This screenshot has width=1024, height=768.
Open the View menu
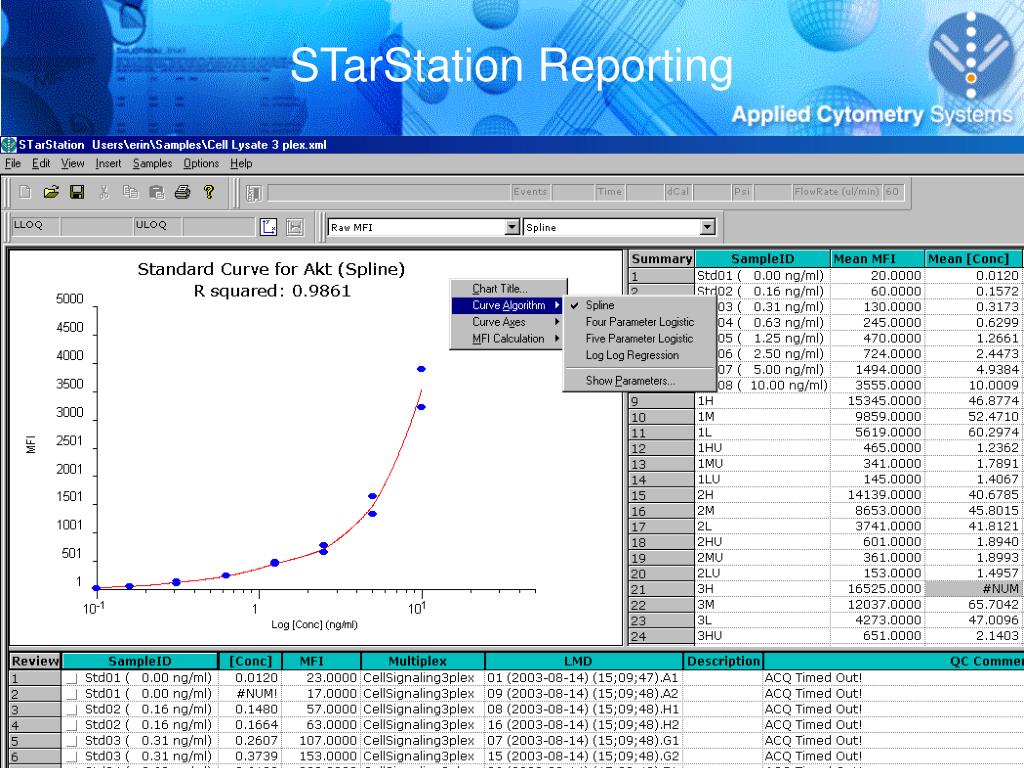click(x=72, y=163)
